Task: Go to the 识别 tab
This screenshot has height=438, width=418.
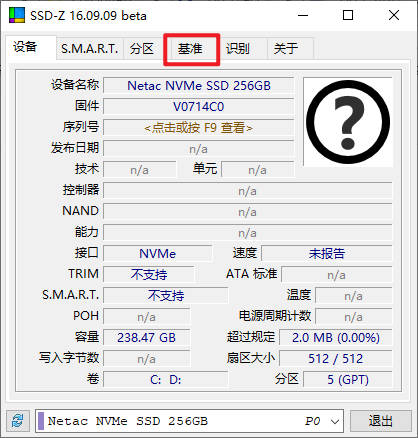Action: click(238, 49)
